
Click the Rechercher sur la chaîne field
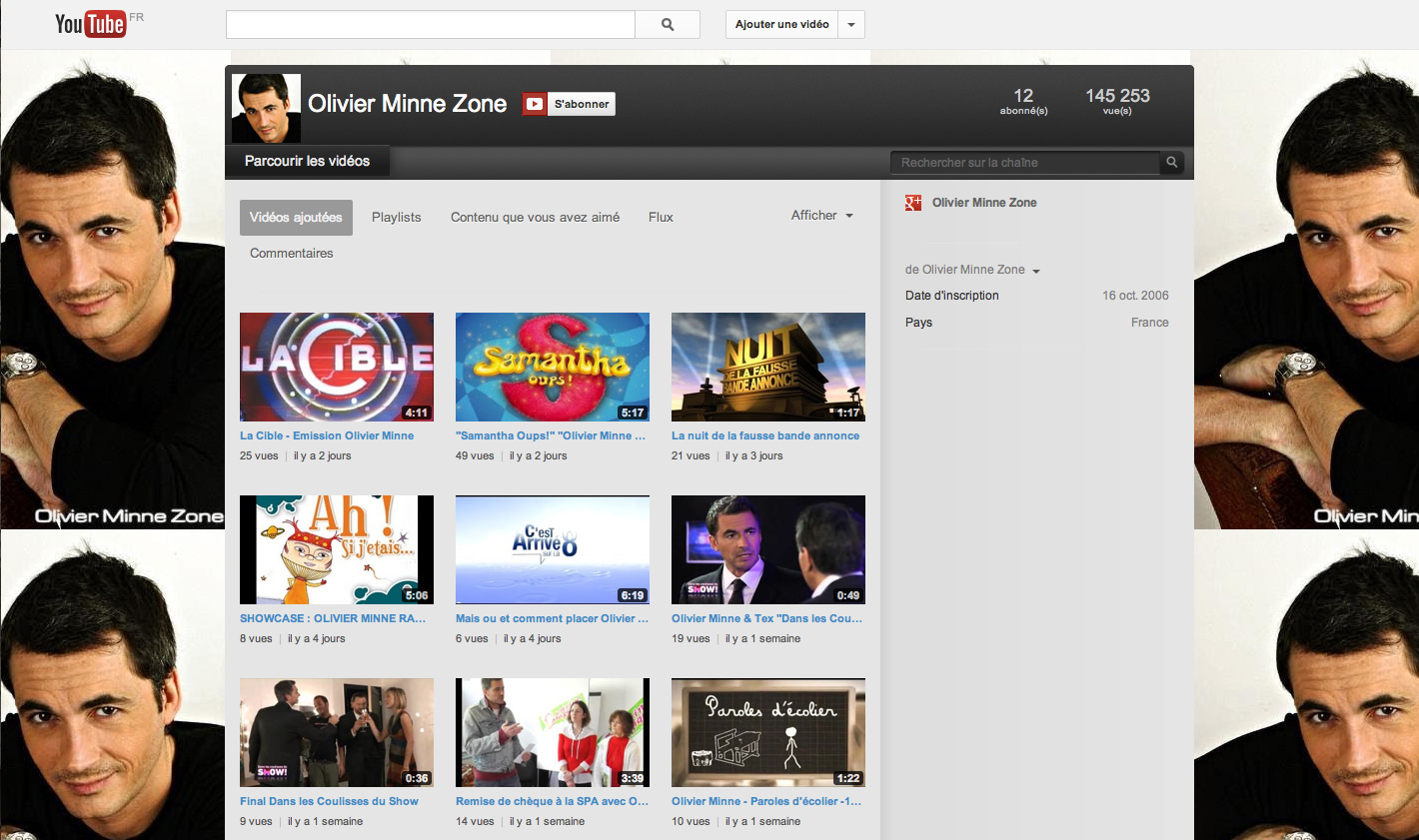pyautogui.click(x=1025, y=162)
